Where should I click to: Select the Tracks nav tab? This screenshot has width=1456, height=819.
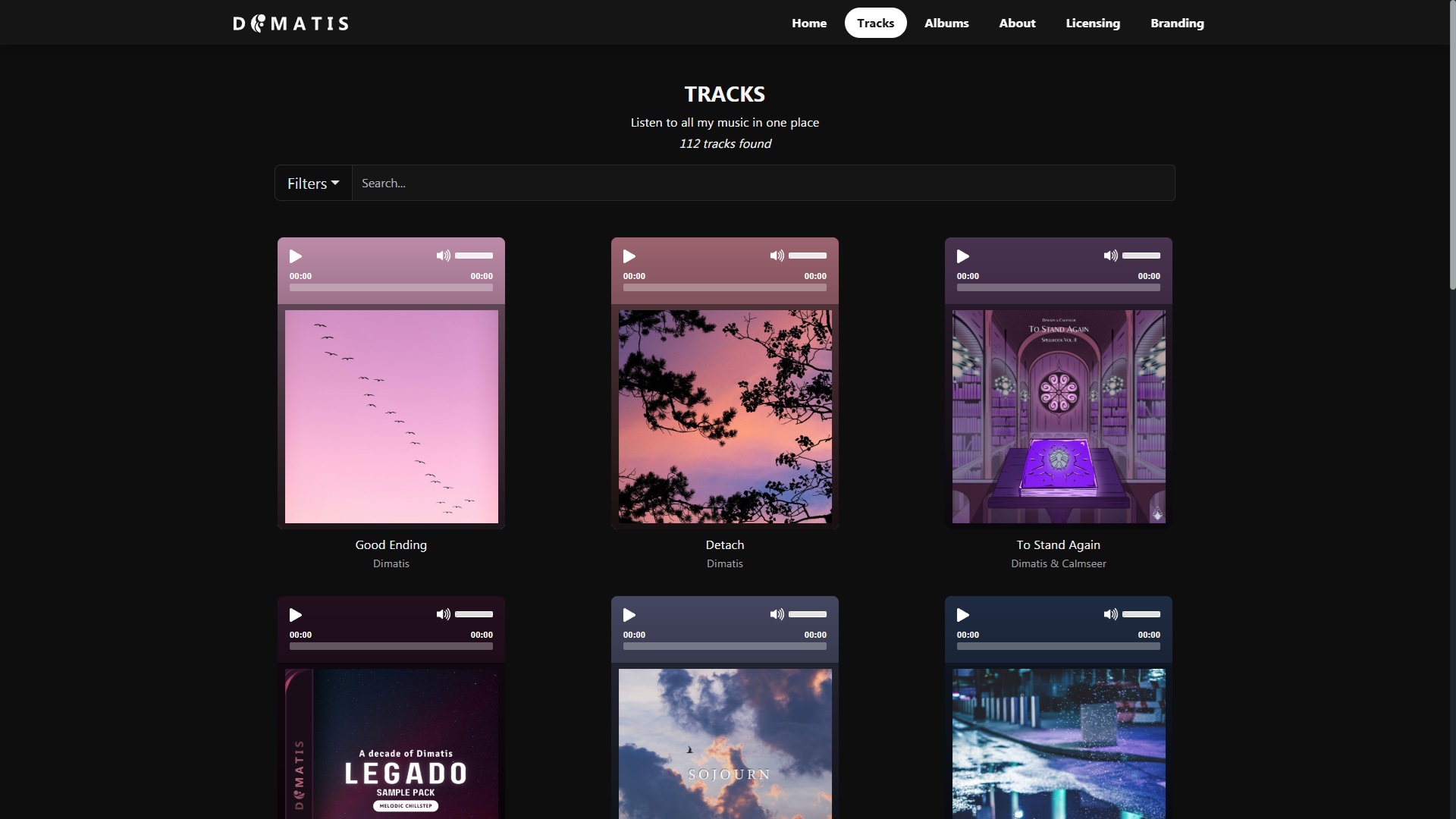(876, 23)
